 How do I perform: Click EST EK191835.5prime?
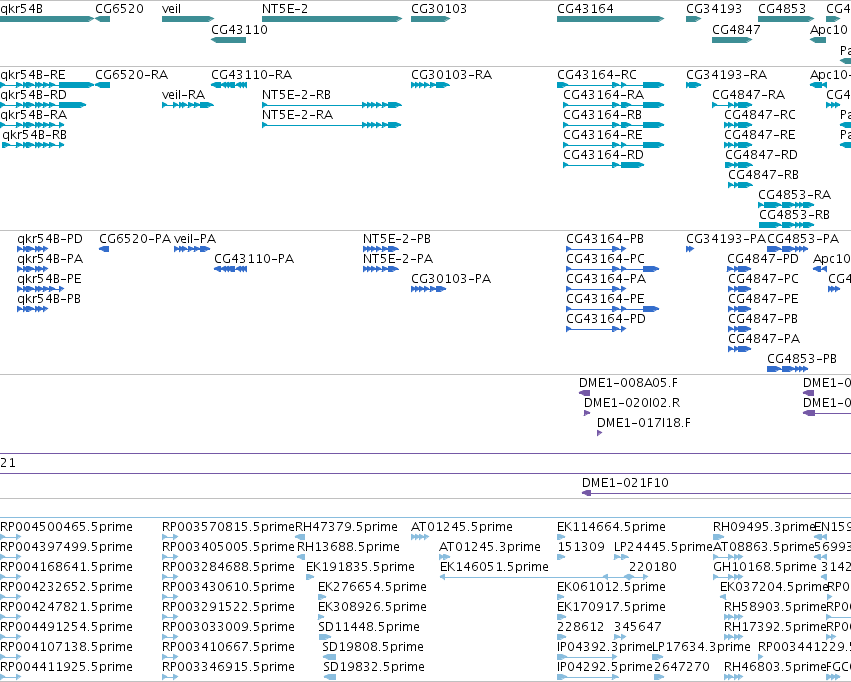[x=310, y=577]
